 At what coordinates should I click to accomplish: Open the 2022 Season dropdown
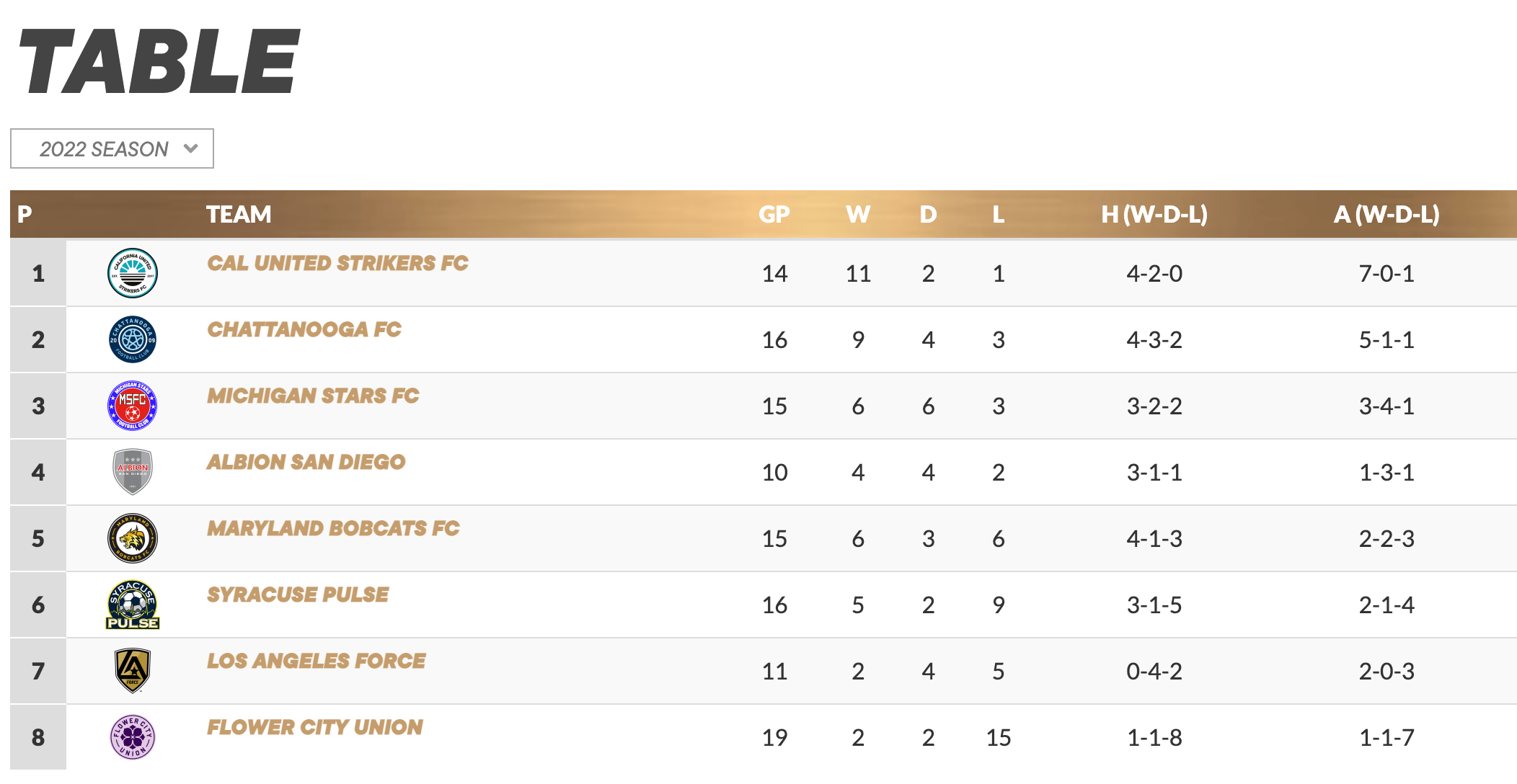pos(112,149)
